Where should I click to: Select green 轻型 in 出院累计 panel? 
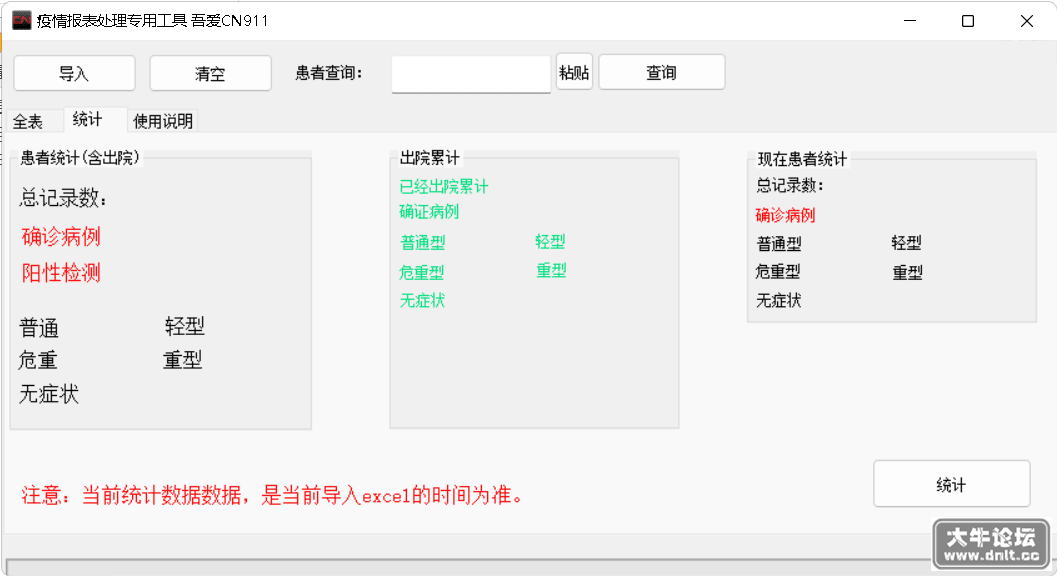click(x=550, y=241)
